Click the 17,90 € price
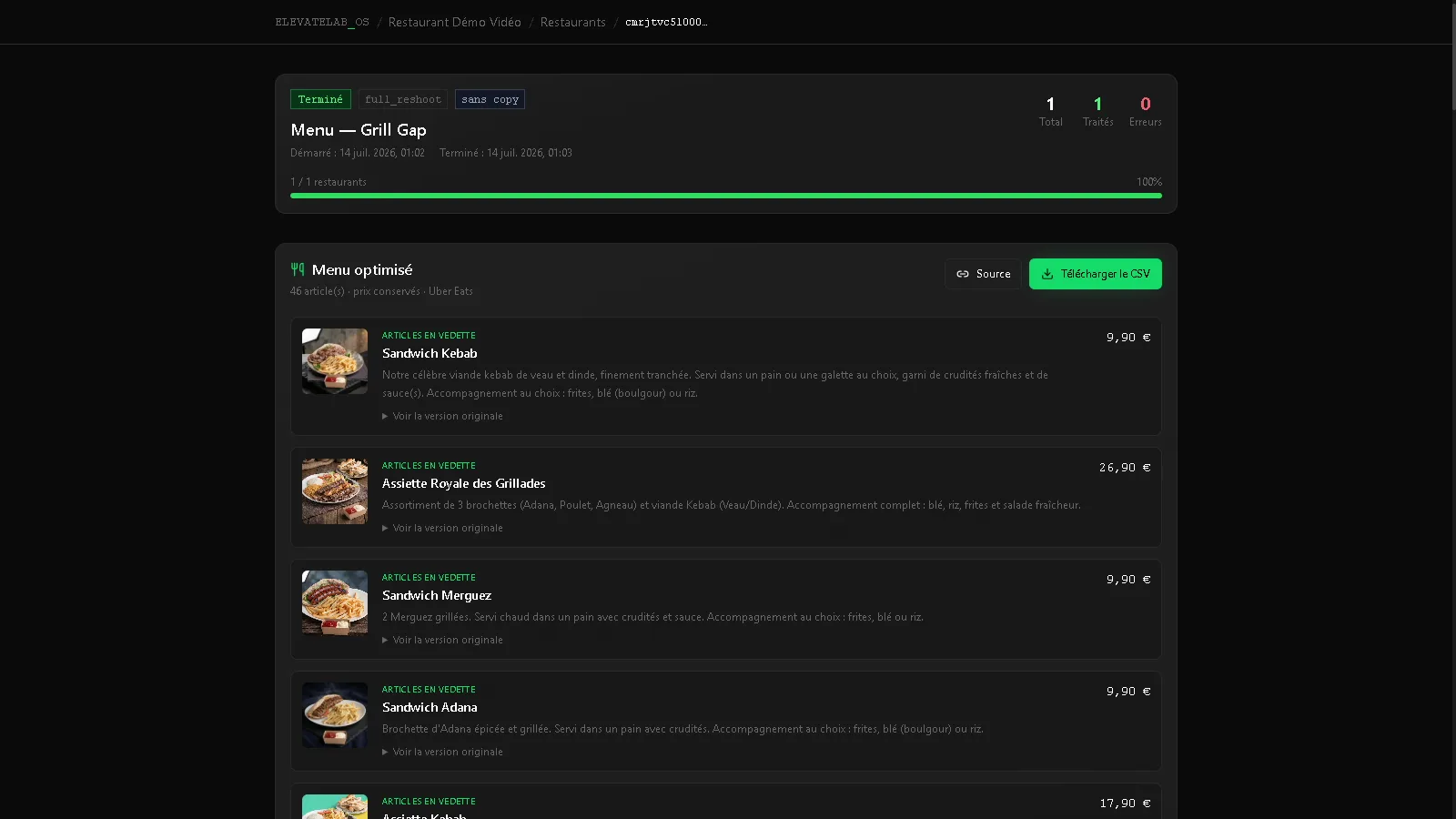Image resolution: width=1456 pixels, height=819 pixels. (x=1125, y=804)
